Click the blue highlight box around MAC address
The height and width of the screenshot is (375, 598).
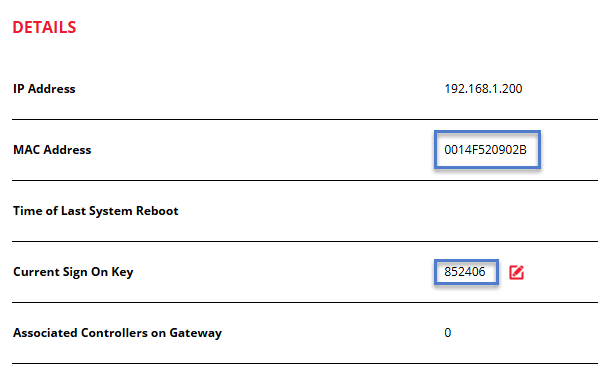pos(487,150)
